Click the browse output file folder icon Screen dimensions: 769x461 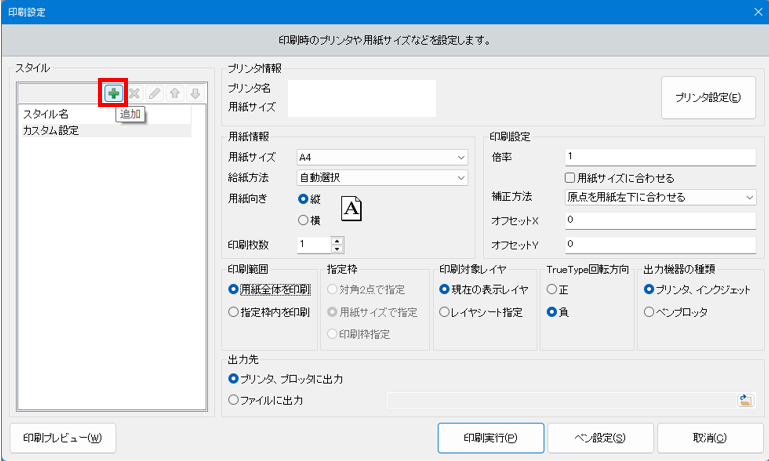point(745,400)
